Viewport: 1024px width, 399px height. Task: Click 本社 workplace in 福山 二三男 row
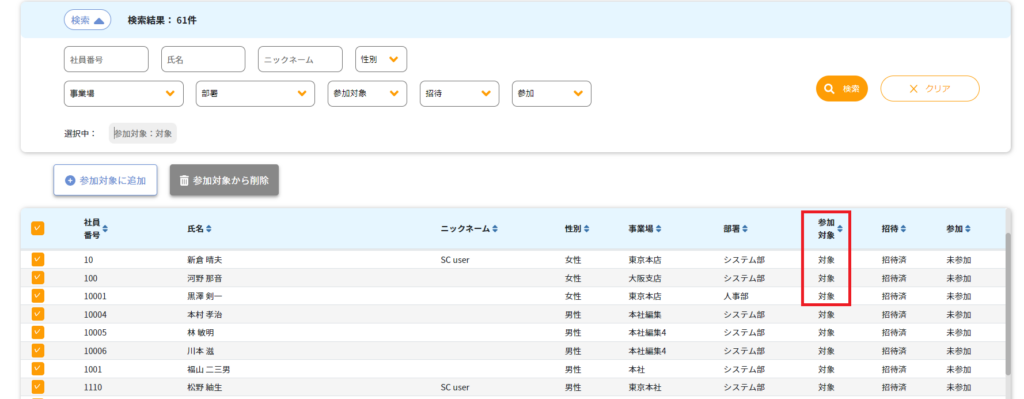[x=637, y=370]
